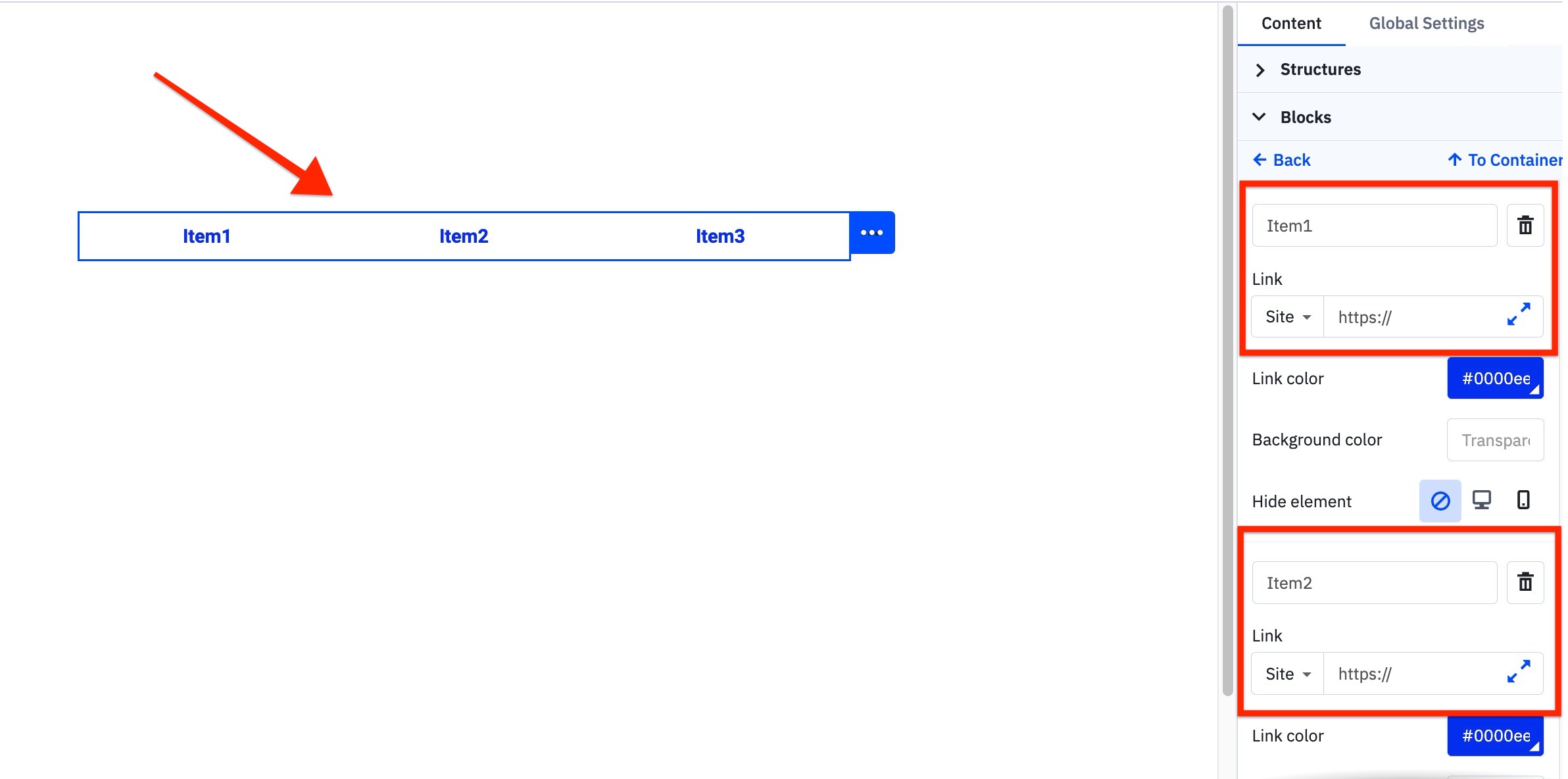Expand the Item2 link editor

click(x=1518, y=672)
